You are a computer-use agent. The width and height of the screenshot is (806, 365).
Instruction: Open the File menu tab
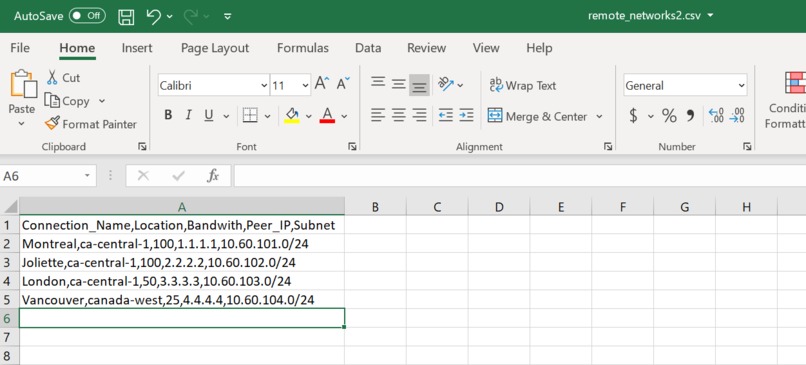tap(20, 48)
